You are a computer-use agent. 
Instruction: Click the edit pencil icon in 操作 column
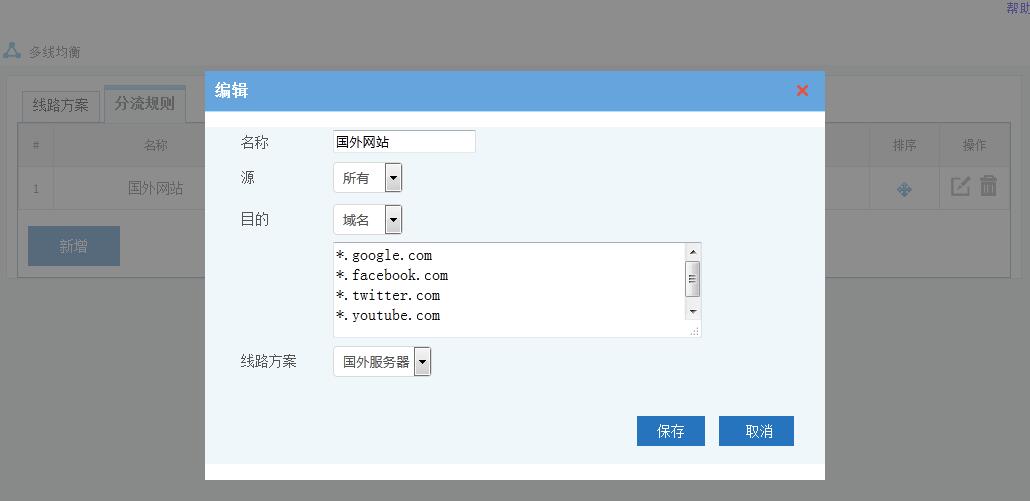960,186
